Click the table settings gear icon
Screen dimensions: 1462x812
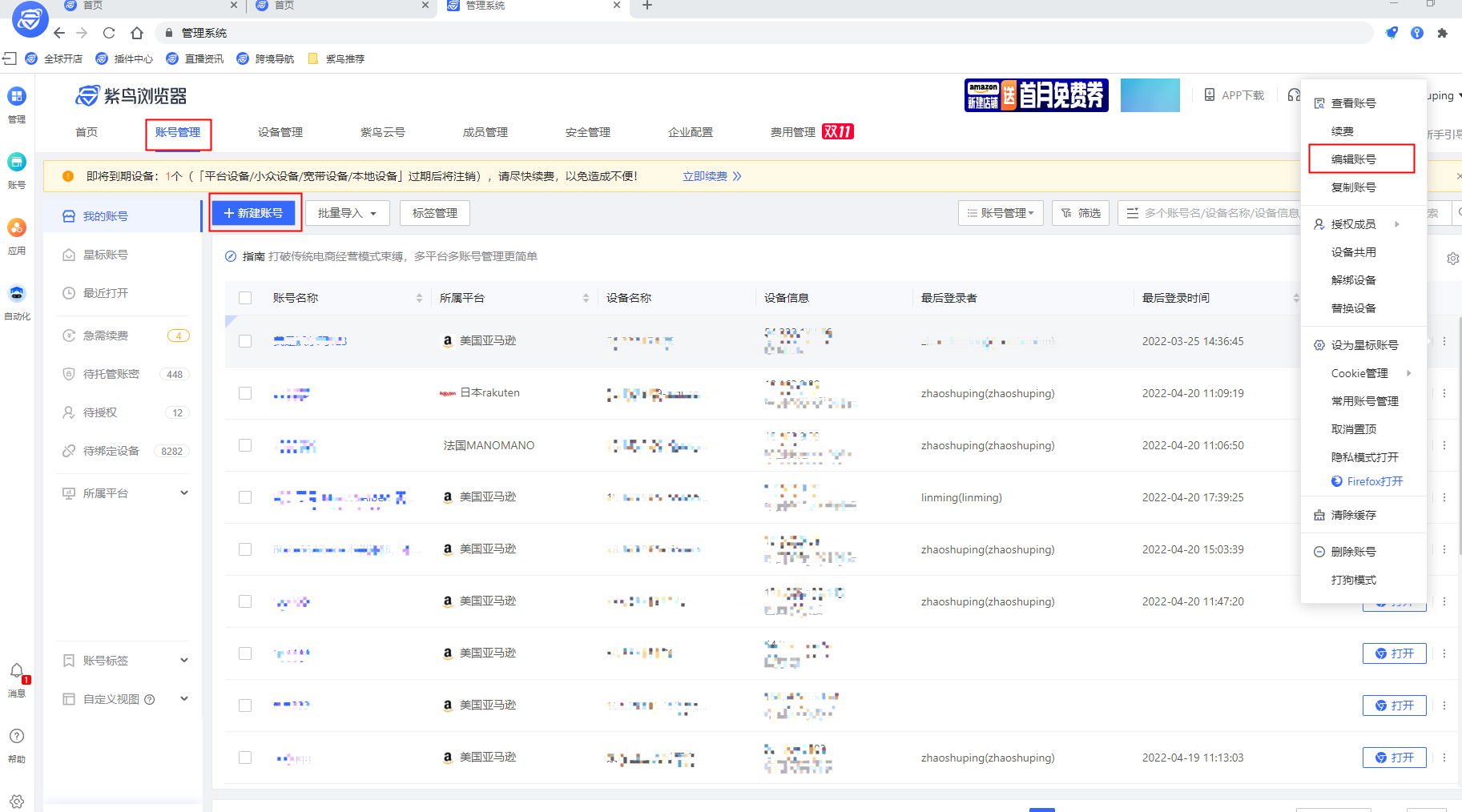(x=1453, y=258)
